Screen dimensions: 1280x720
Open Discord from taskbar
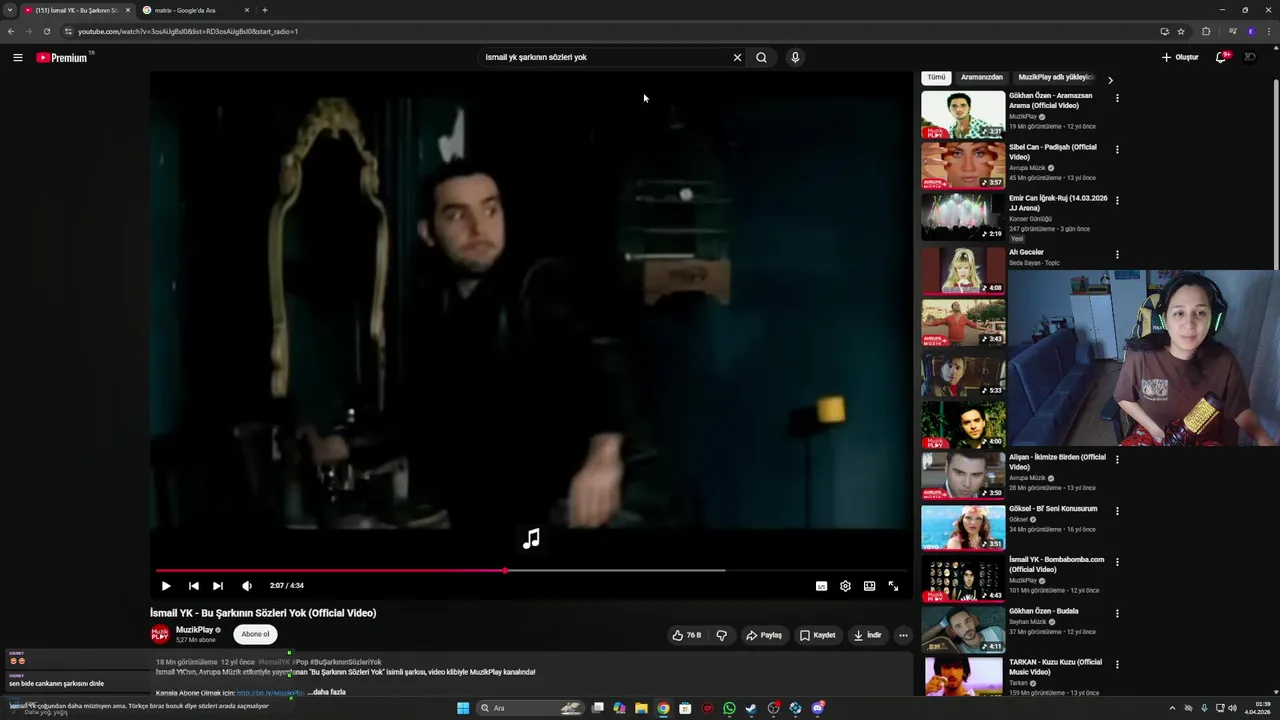coord(818,708)
